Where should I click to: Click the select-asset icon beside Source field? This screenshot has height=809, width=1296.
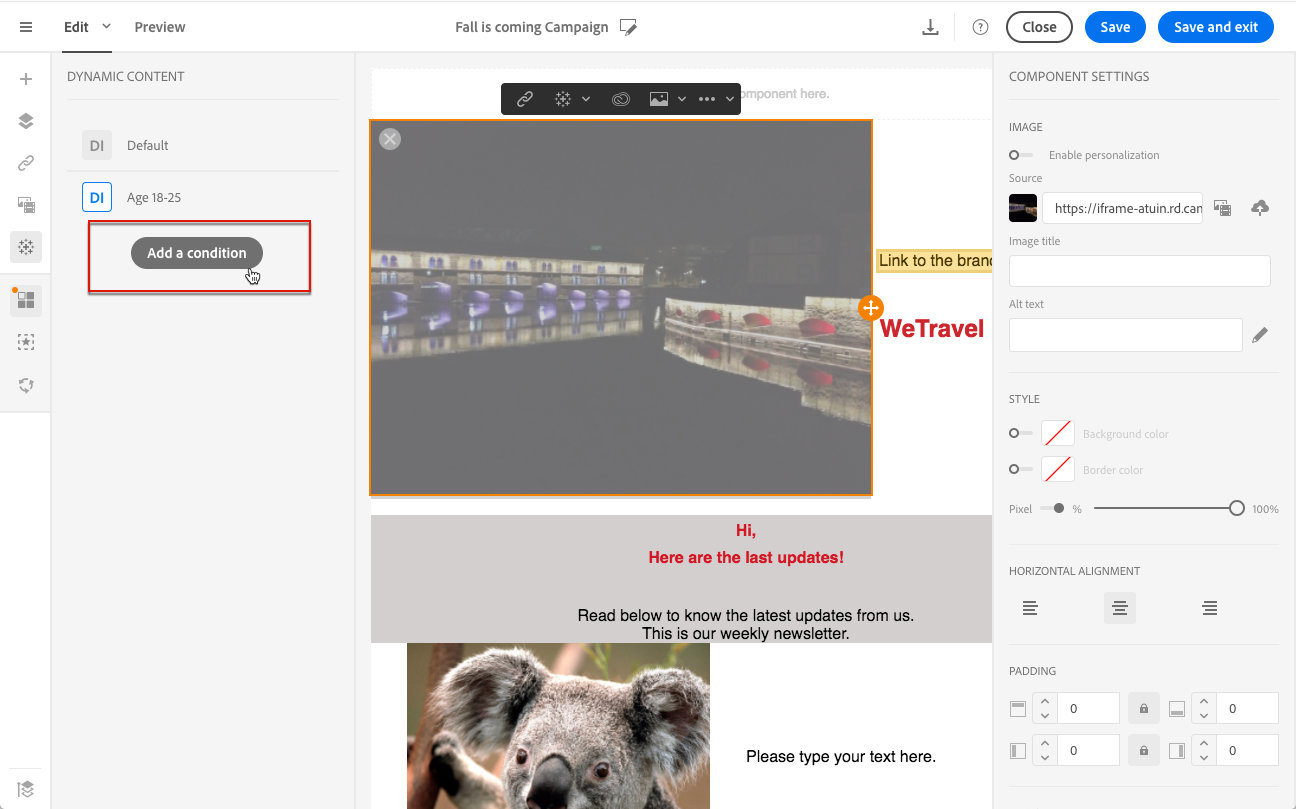(x=1222, y=208)
